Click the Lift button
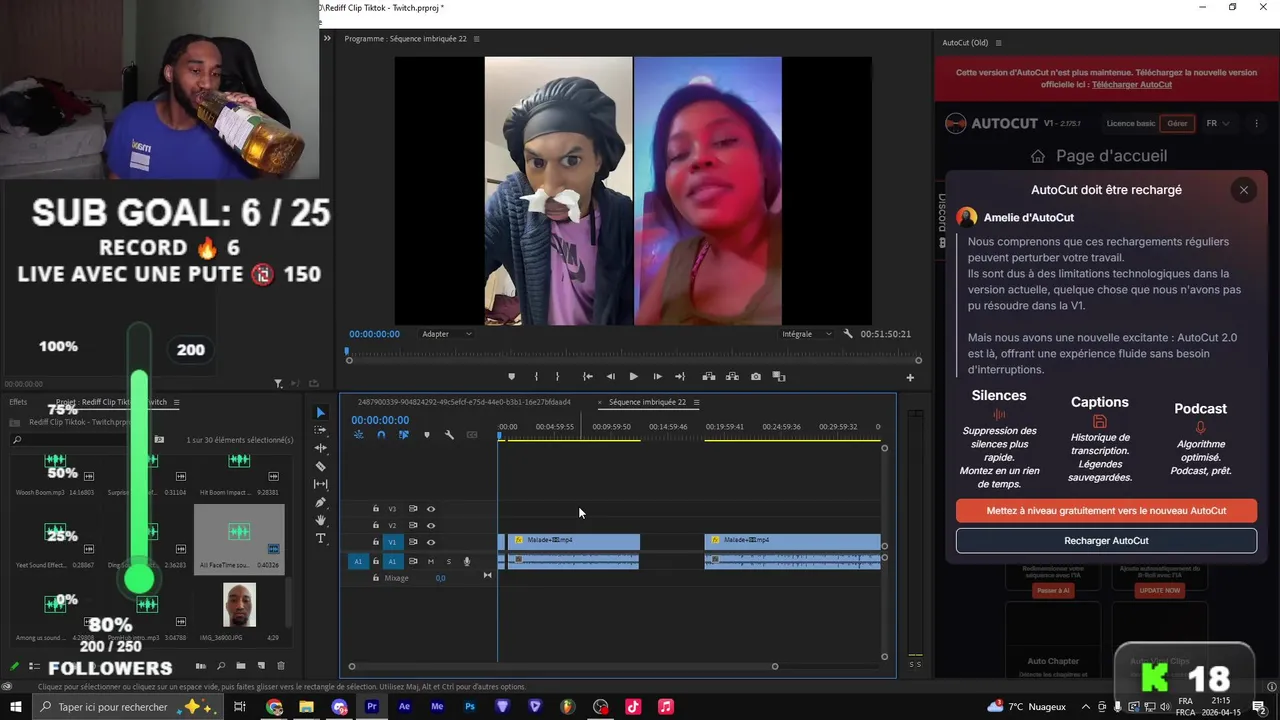 coord(709,377)
